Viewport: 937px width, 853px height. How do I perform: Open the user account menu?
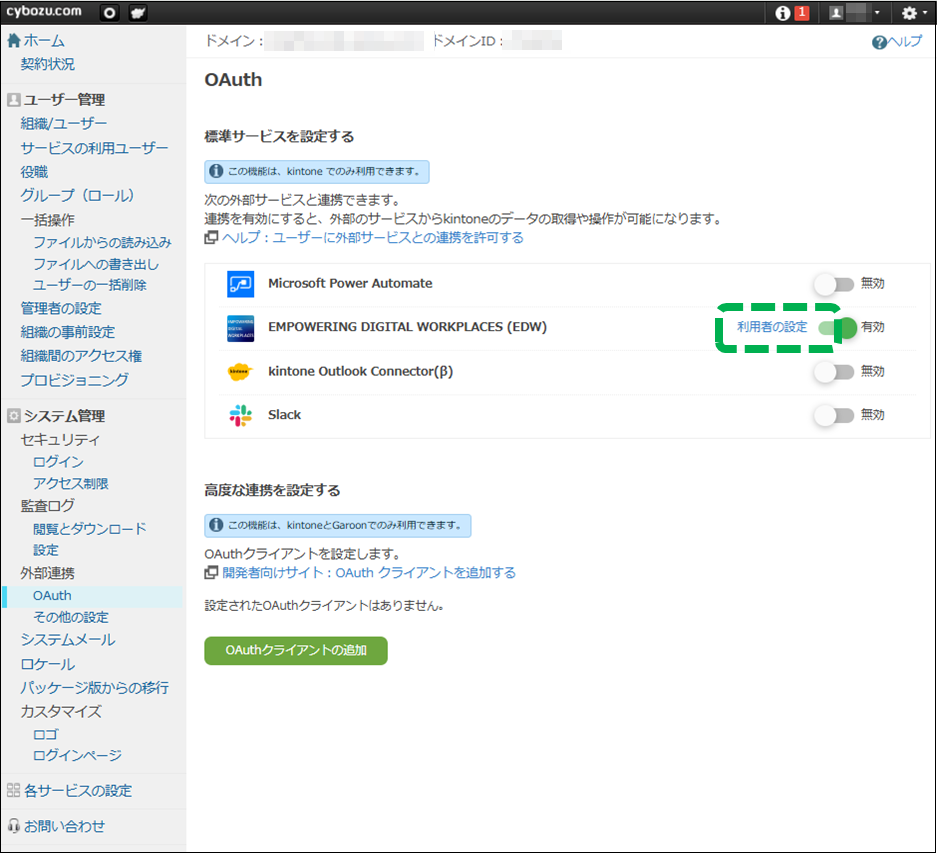pyautogui.click(x=855, y=13)
